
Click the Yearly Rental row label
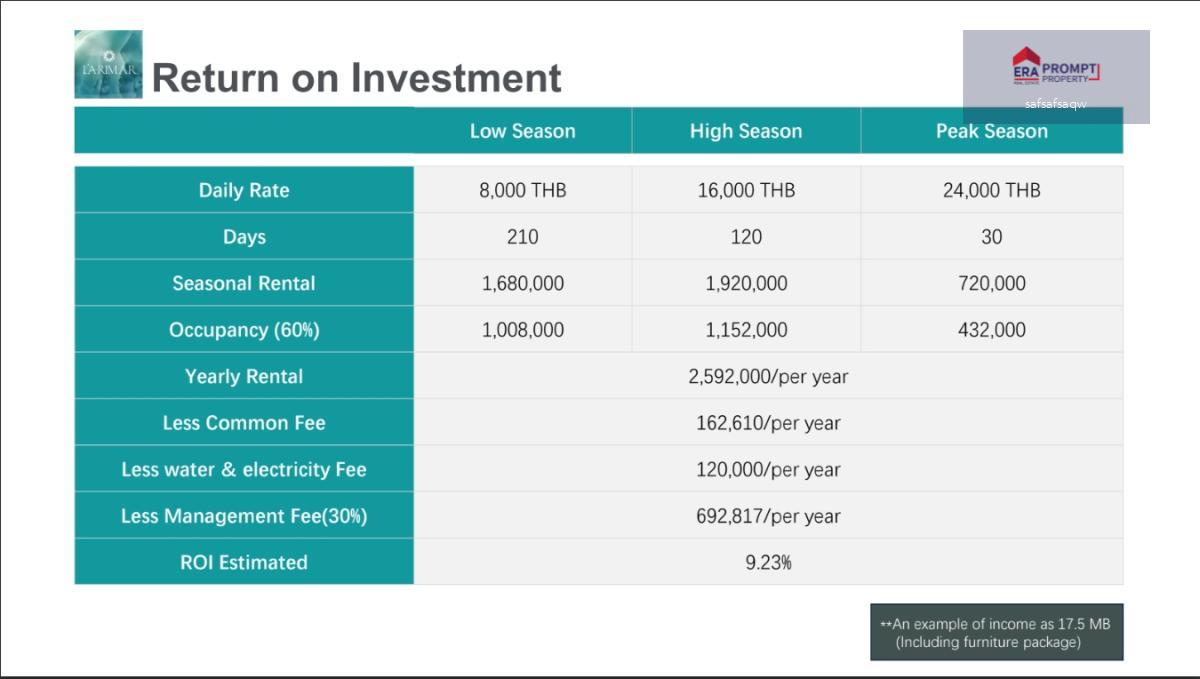[x=244, y=376]
